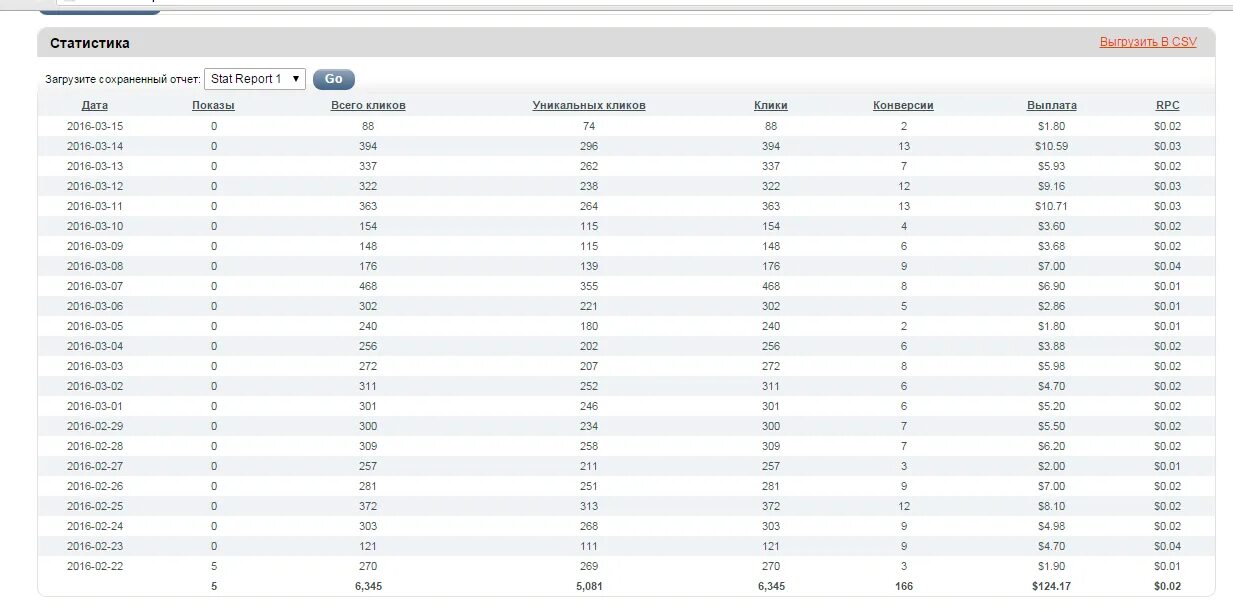The width and height of the screenshot is (1233, 612).
Task: Click the $10.71 payout value
Action: pos(1052,206)
